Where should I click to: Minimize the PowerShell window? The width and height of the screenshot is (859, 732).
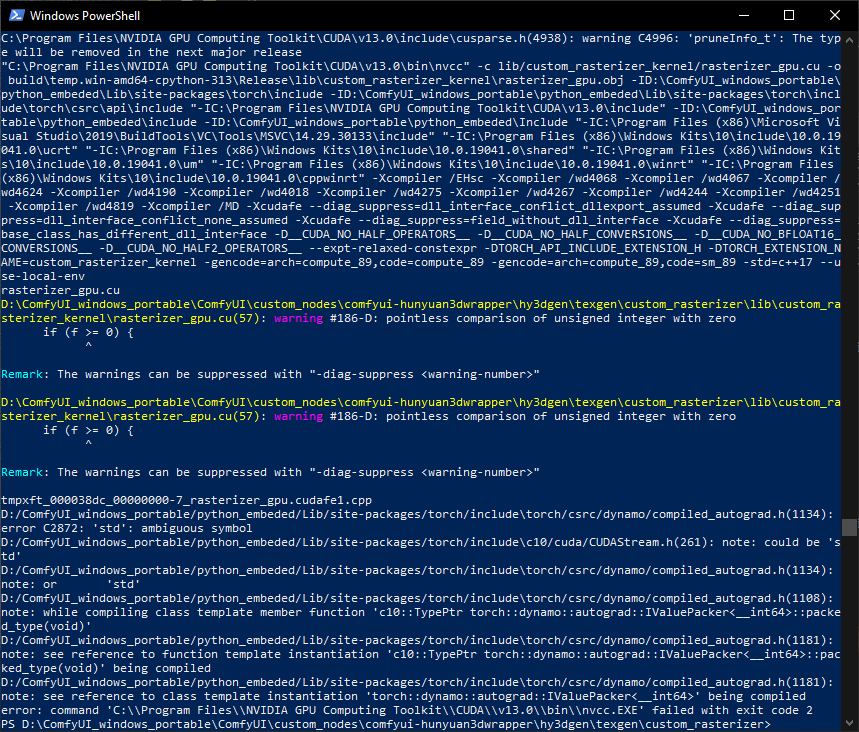(x=743, y=15)
